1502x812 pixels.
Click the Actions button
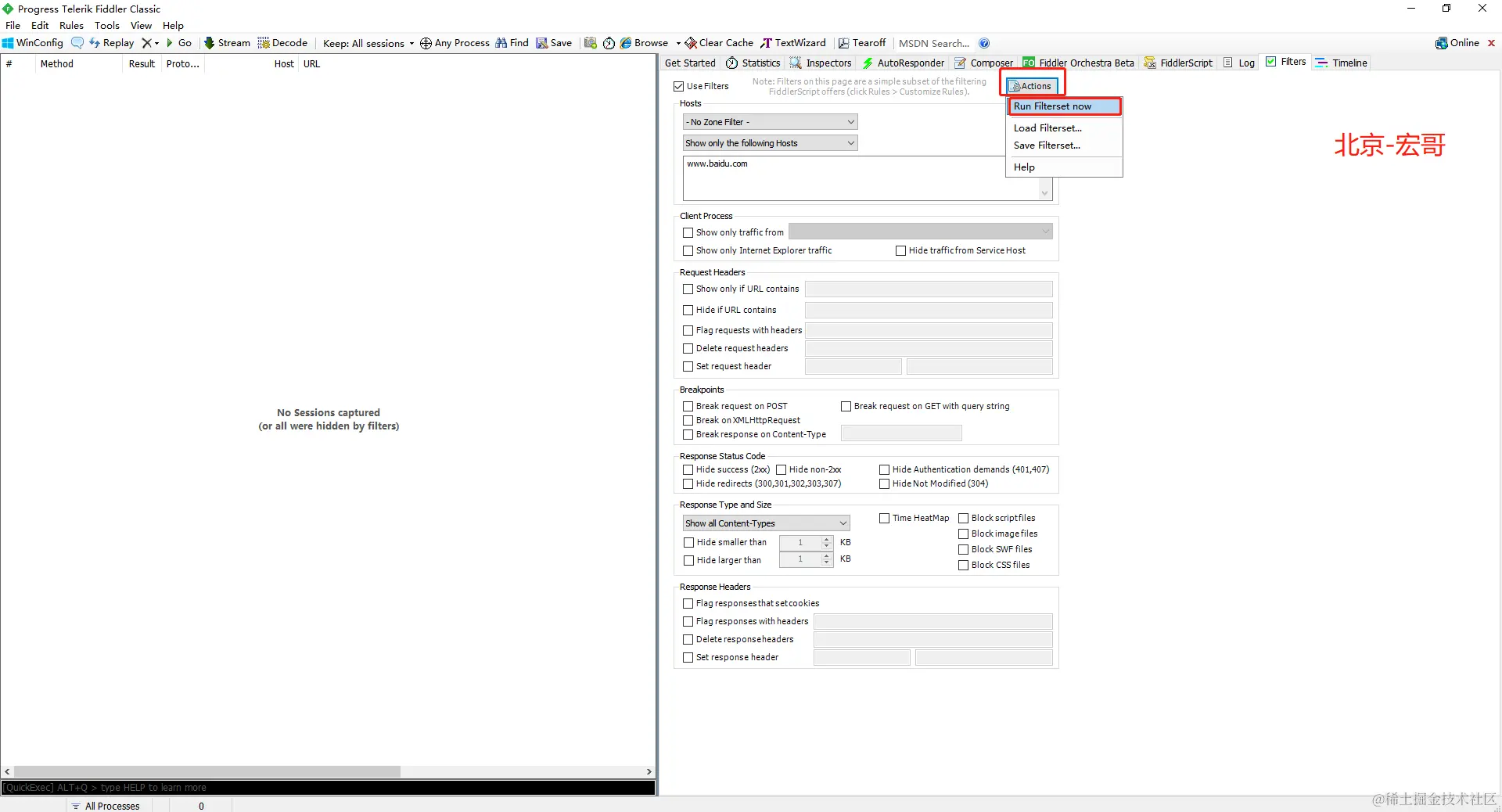[1032, 86]
